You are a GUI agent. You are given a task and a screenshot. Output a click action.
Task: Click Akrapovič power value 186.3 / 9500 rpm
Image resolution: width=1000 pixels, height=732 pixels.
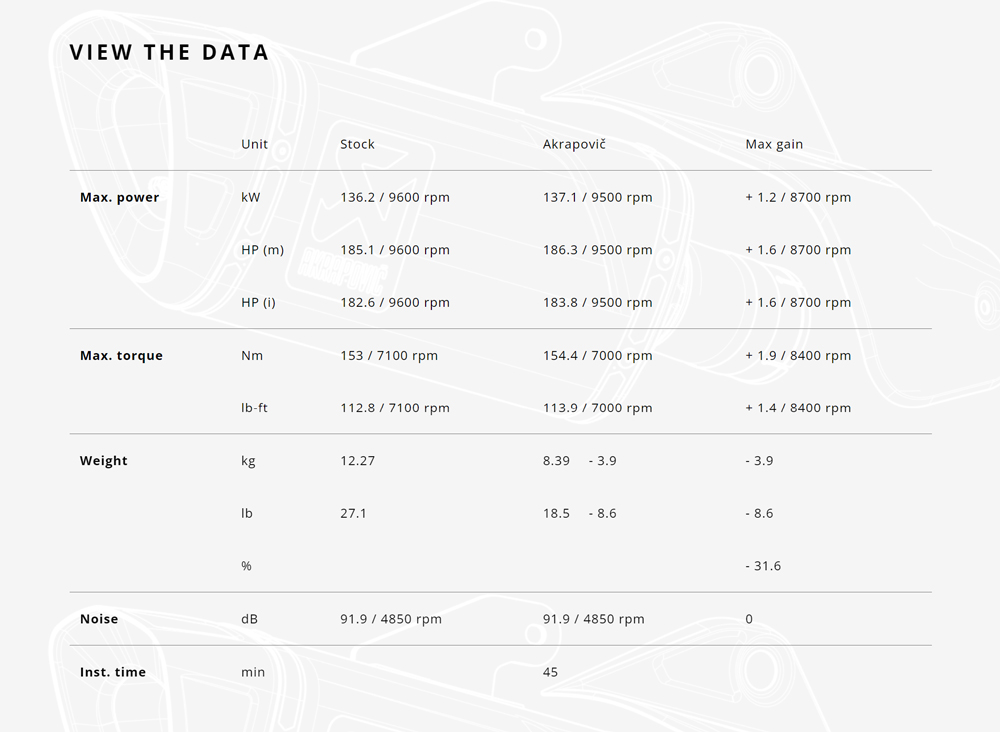pyautogui.click(x=597, y=250)
